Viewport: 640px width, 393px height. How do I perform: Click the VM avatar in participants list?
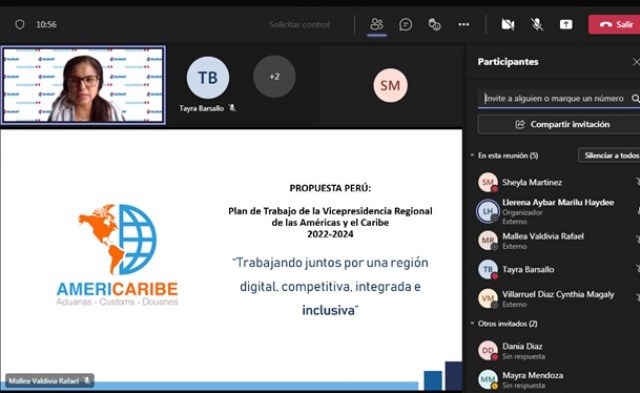[488, 298]
